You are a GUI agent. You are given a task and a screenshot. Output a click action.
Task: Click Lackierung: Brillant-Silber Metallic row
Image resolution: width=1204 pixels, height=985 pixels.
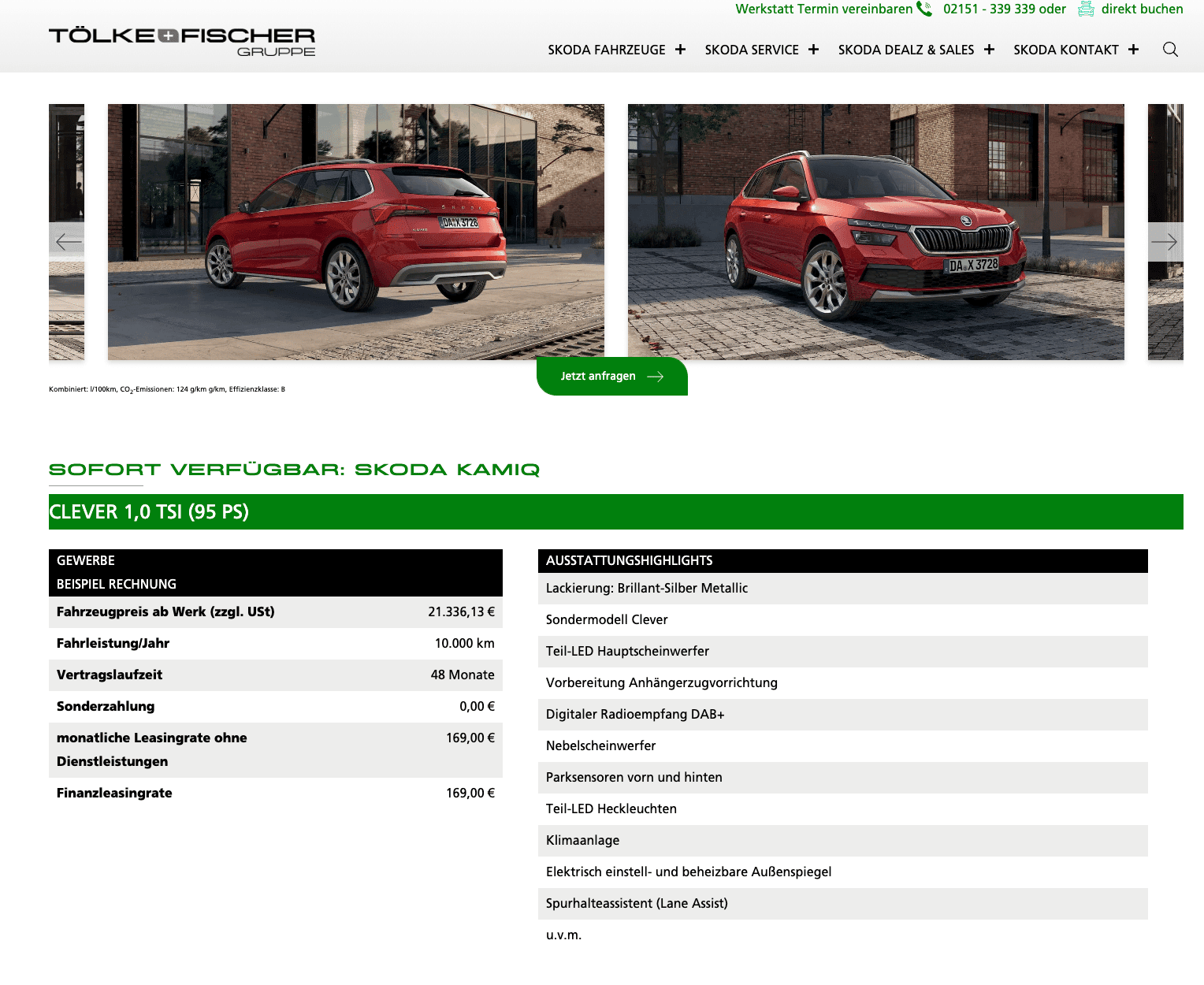842,589
